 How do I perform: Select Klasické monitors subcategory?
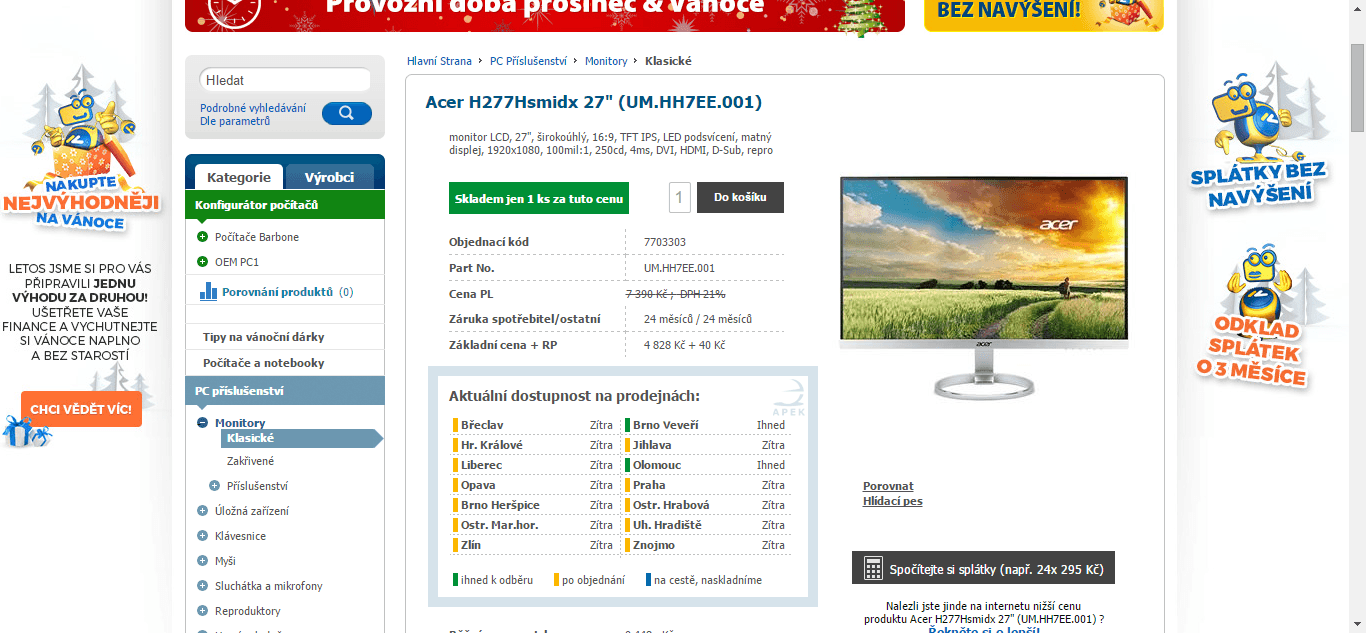300,438
